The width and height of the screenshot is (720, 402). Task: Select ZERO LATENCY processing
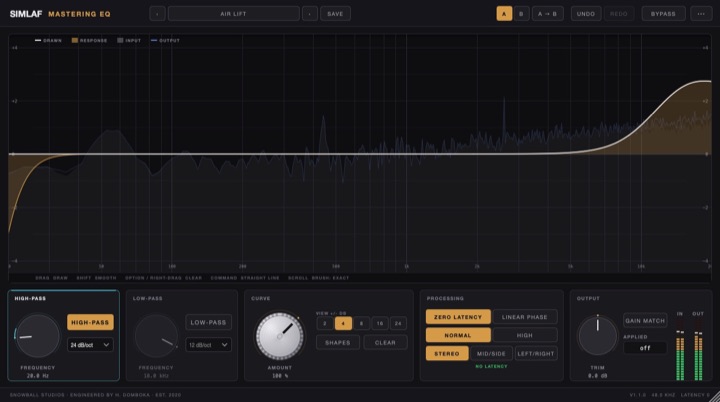458,317
